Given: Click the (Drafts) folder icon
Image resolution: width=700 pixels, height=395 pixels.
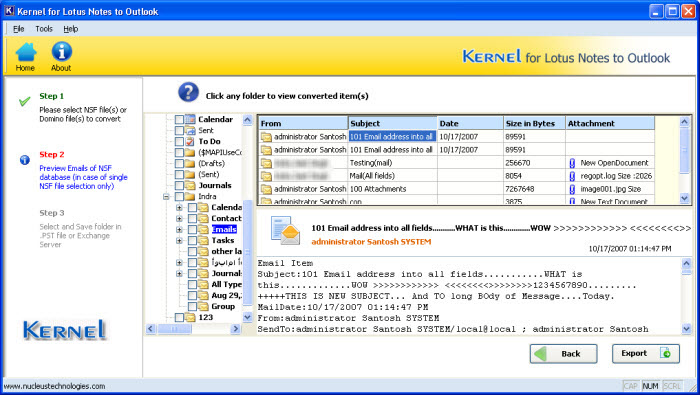Looking at the screenshot, I should coord(191,163).
